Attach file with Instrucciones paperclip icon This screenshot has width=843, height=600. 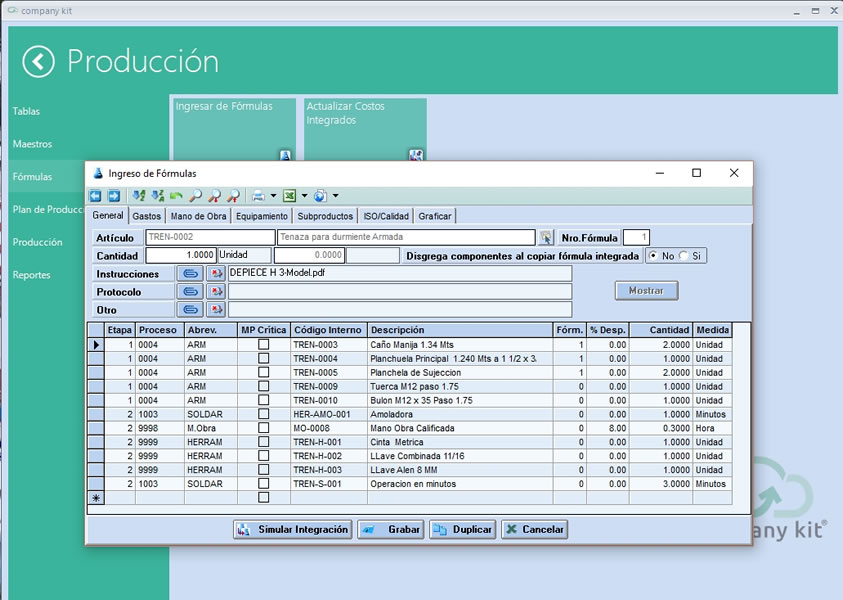click(x=190, y=274)
